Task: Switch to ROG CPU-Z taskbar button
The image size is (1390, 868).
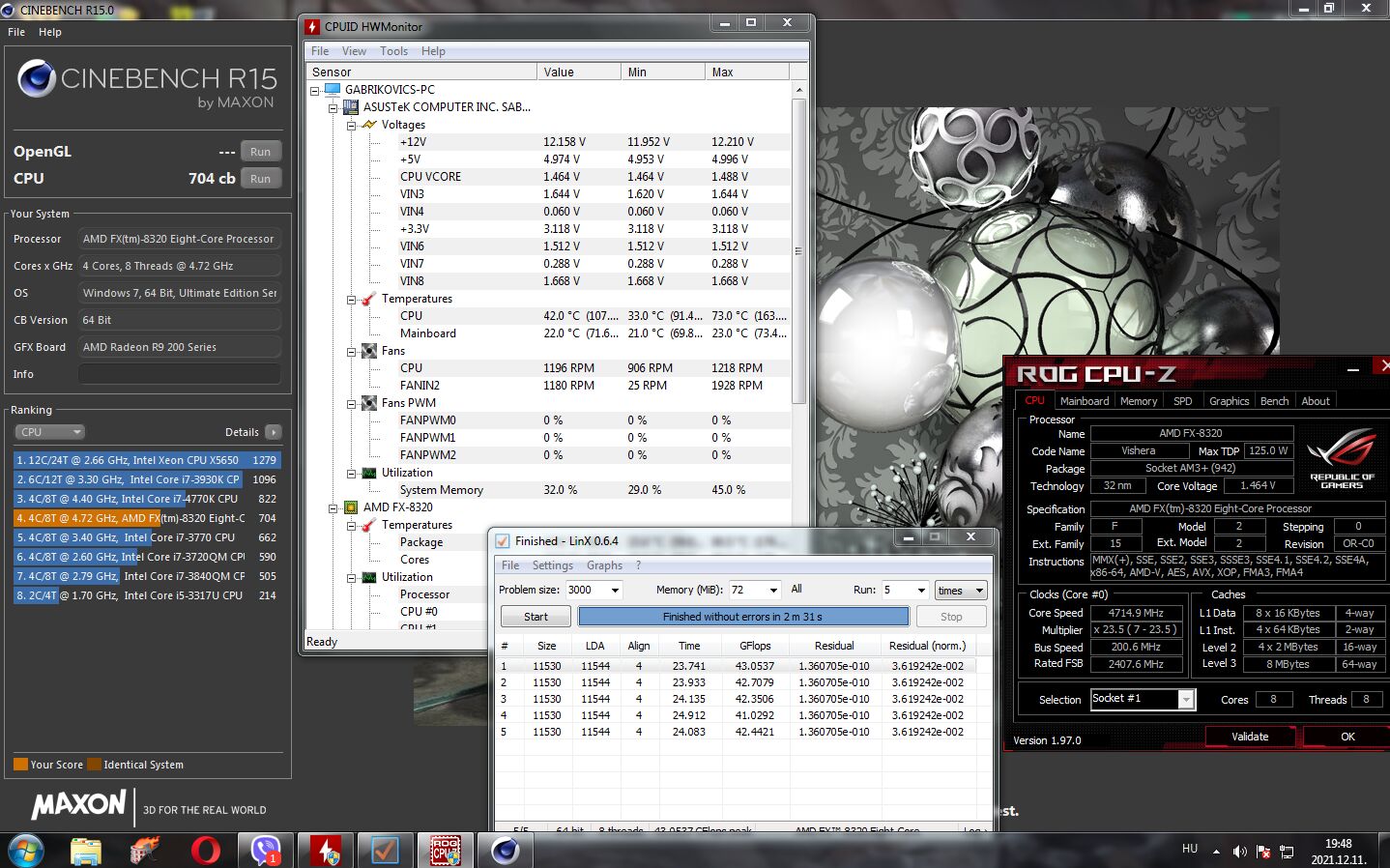Action: pos(445,851)
